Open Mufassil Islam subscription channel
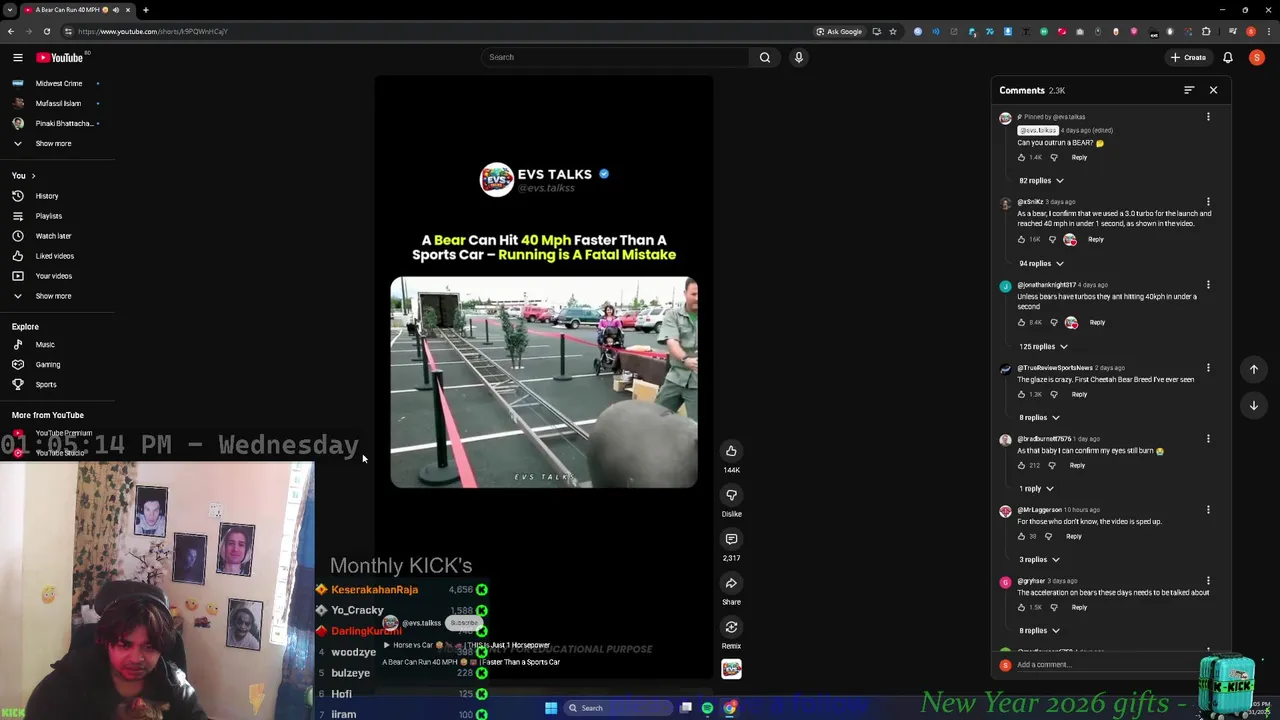The width and height of the screenshot is (1280, 720). click(57, 104)
